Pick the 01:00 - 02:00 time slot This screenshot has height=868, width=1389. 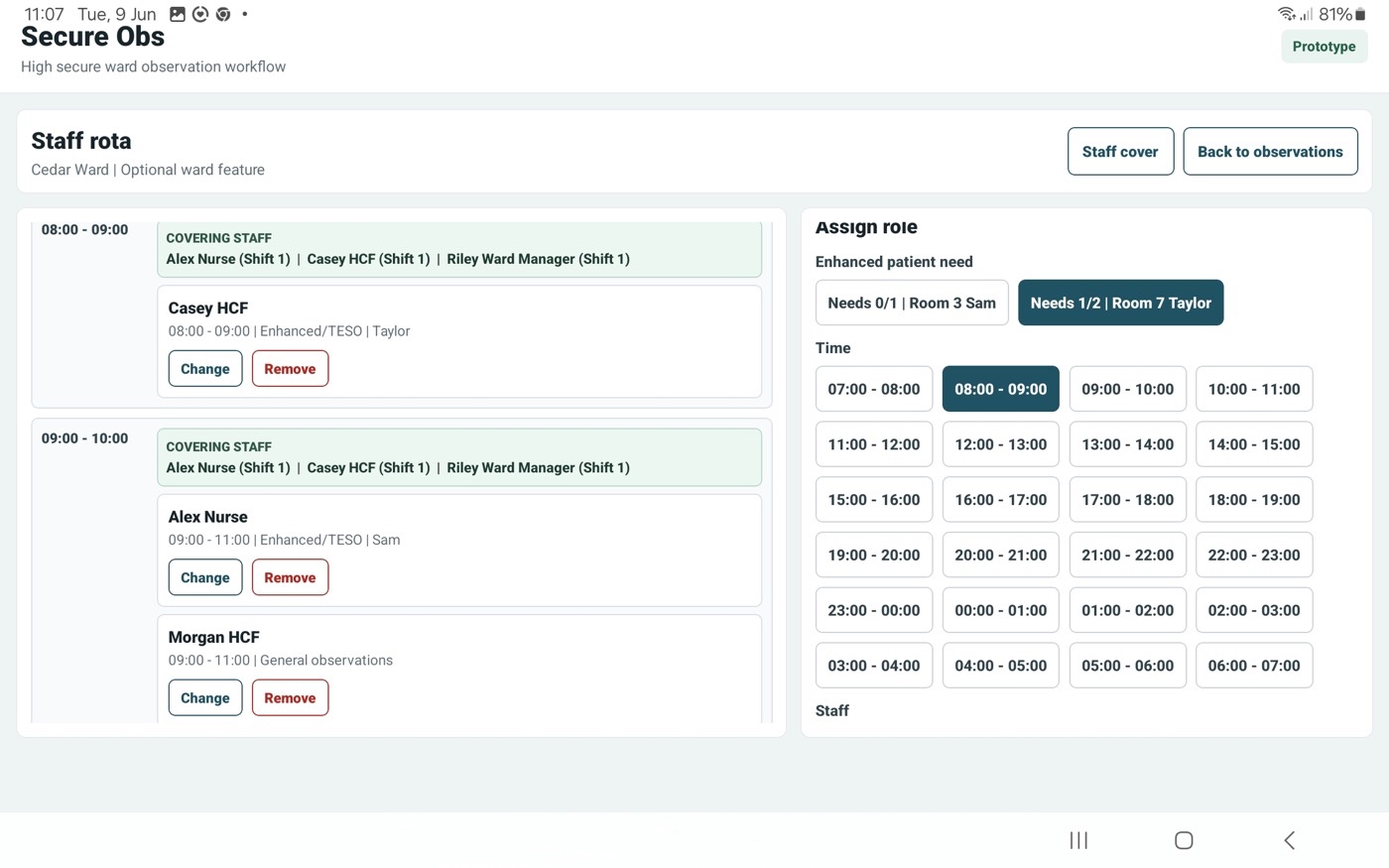pos(1127,610)
